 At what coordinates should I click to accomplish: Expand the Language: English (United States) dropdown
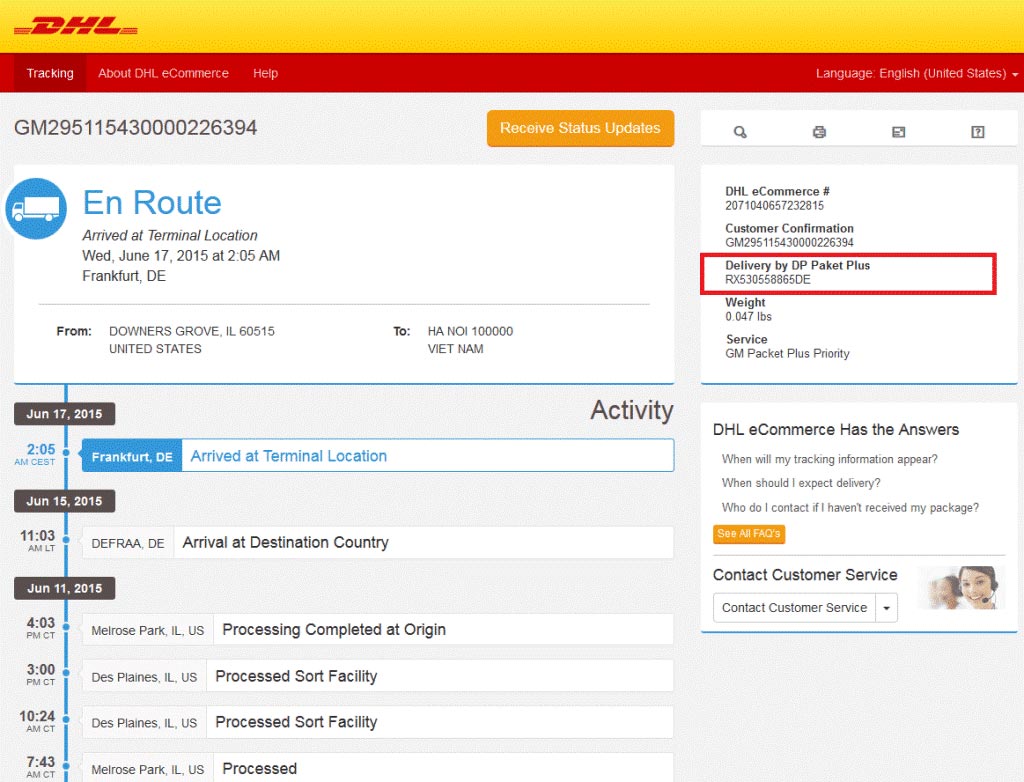pos(916,73)
